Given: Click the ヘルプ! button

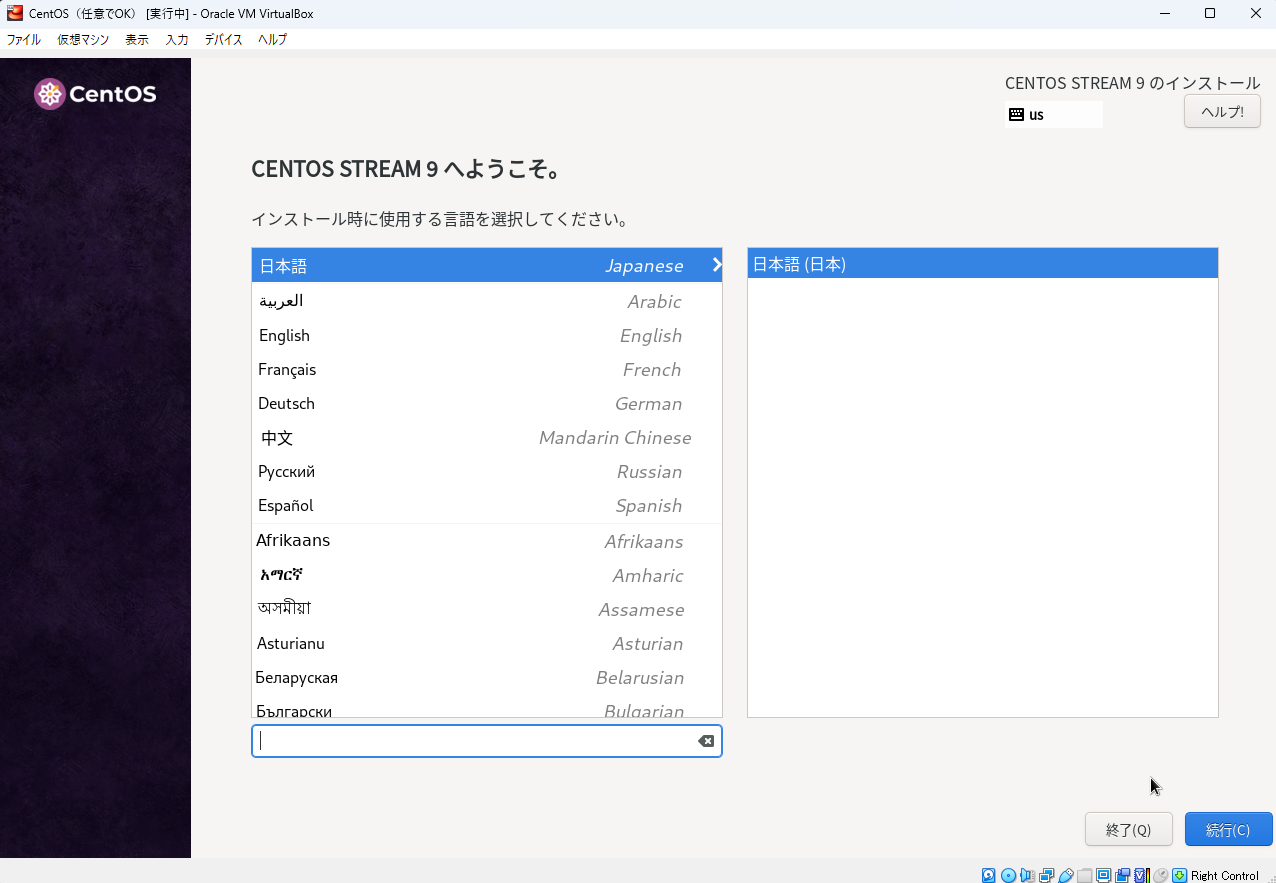Looking at the screenshot, I should click(x=1221, y=111).
